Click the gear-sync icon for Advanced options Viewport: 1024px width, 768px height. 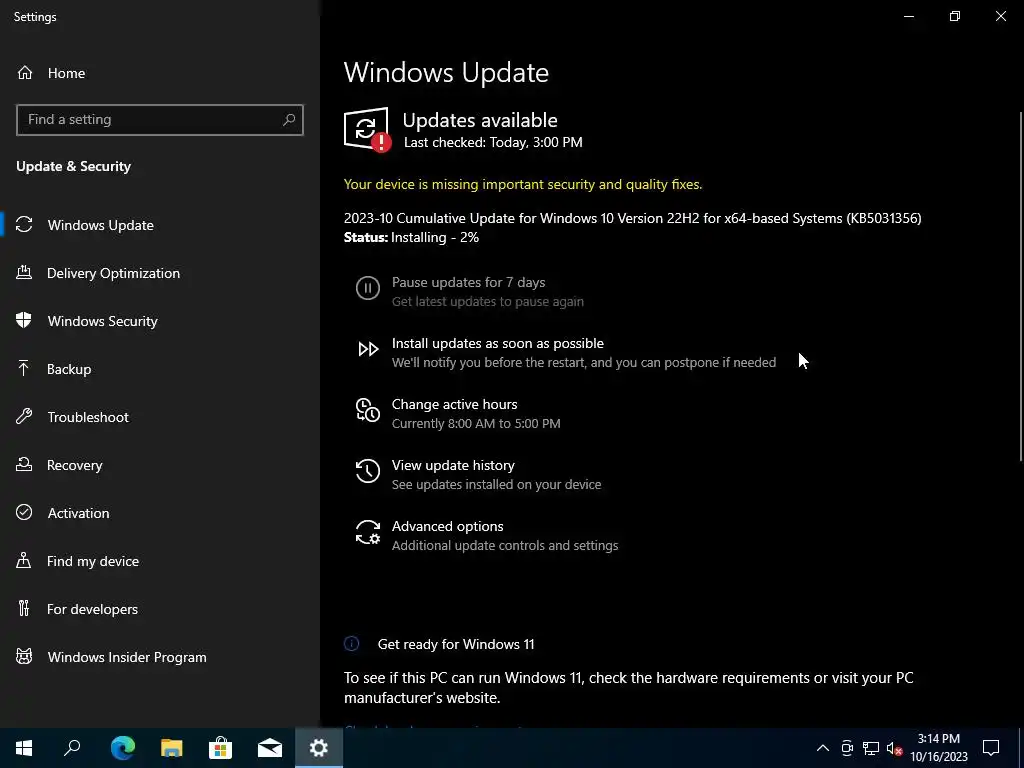(368, 532)
